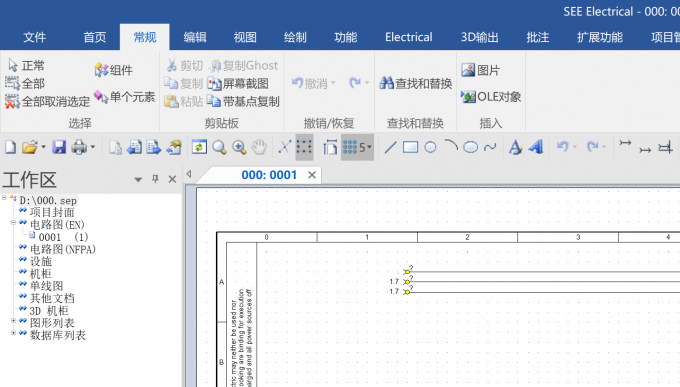Click the refresh view icon
680x387 pixels.
pyautogui.click(x=199, y=148)
